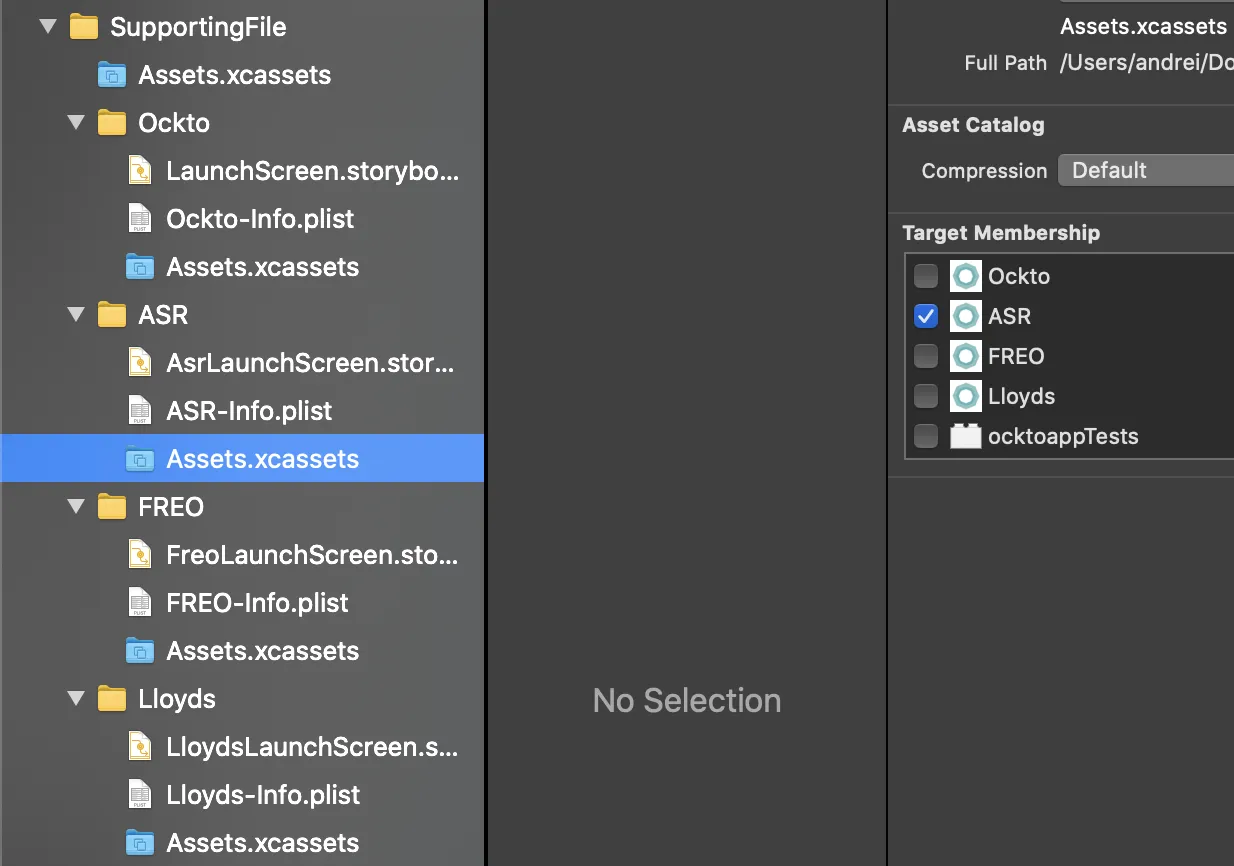Collapse the Lloyds folder disclosure triangle
Image resolution: width=1234 pixels, height=866 pixels.
pyautogui.click(x=76, y=699)
